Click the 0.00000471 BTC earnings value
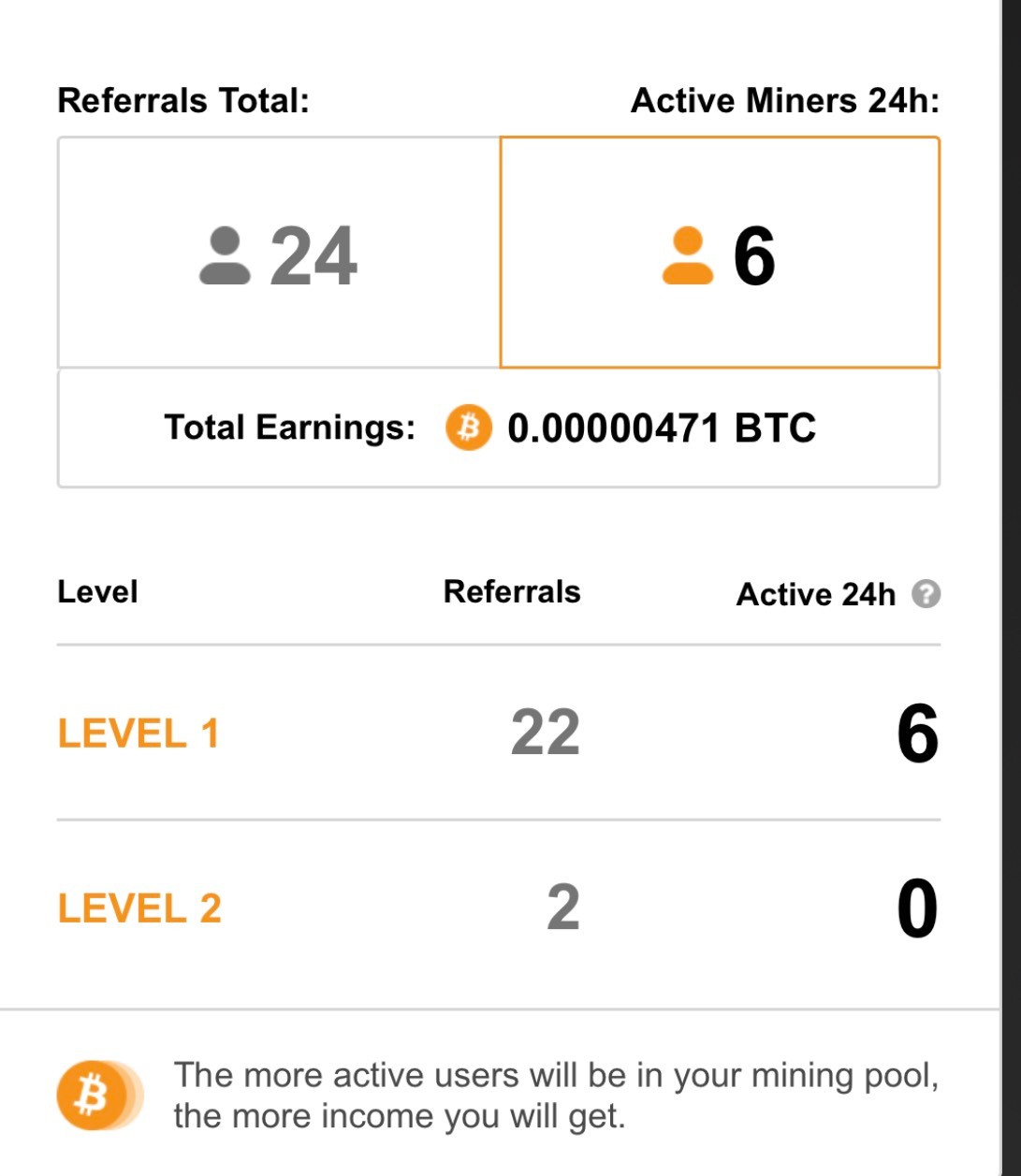The image size is (1021, 1176). tap(662, 428)
